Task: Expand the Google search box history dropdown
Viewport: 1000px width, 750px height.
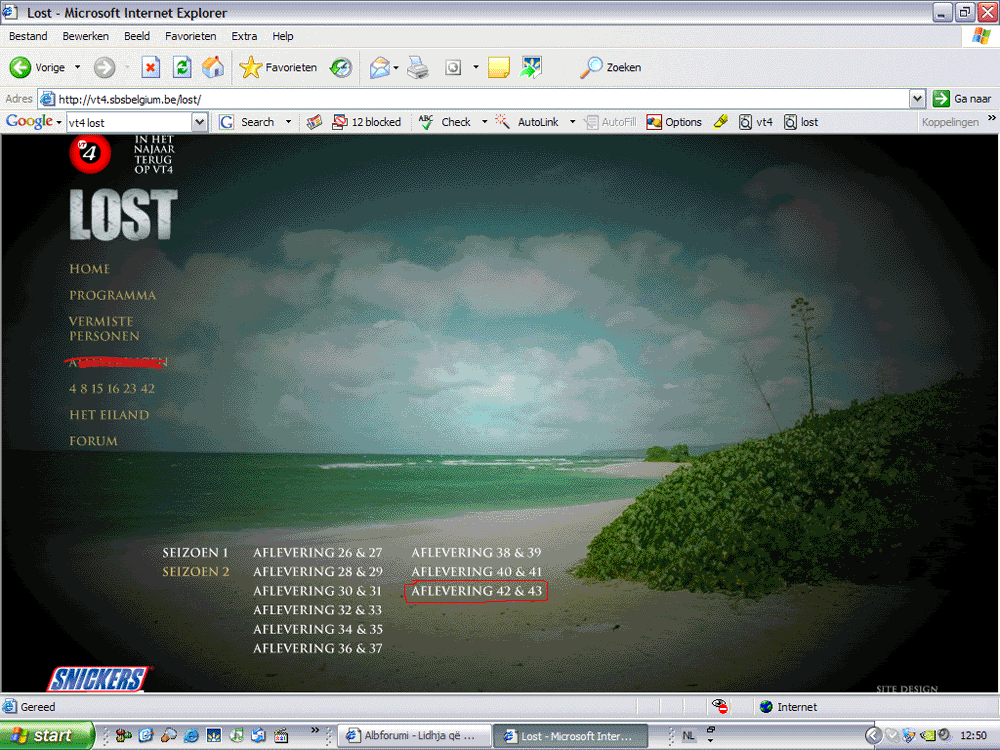Action: [x=200, y=122]
